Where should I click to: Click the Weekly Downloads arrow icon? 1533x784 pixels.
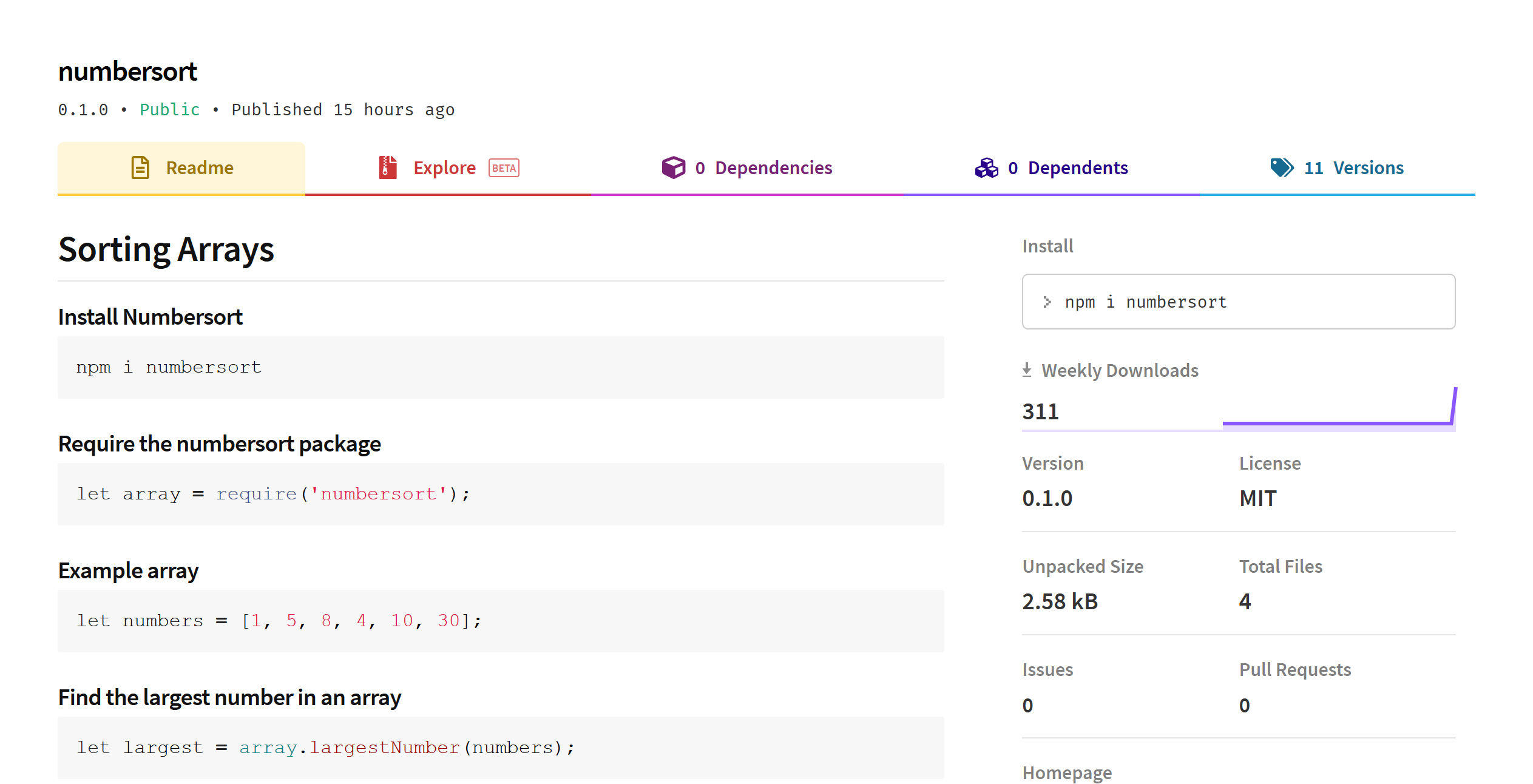(1027, 369)
